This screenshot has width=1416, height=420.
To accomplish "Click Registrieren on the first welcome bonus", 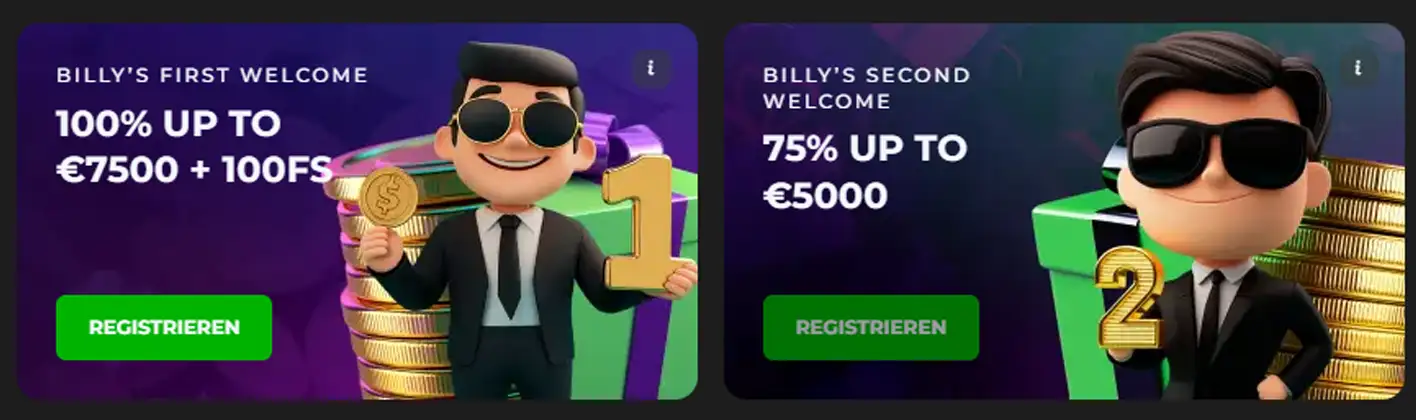I will click(x=164, y=327).
